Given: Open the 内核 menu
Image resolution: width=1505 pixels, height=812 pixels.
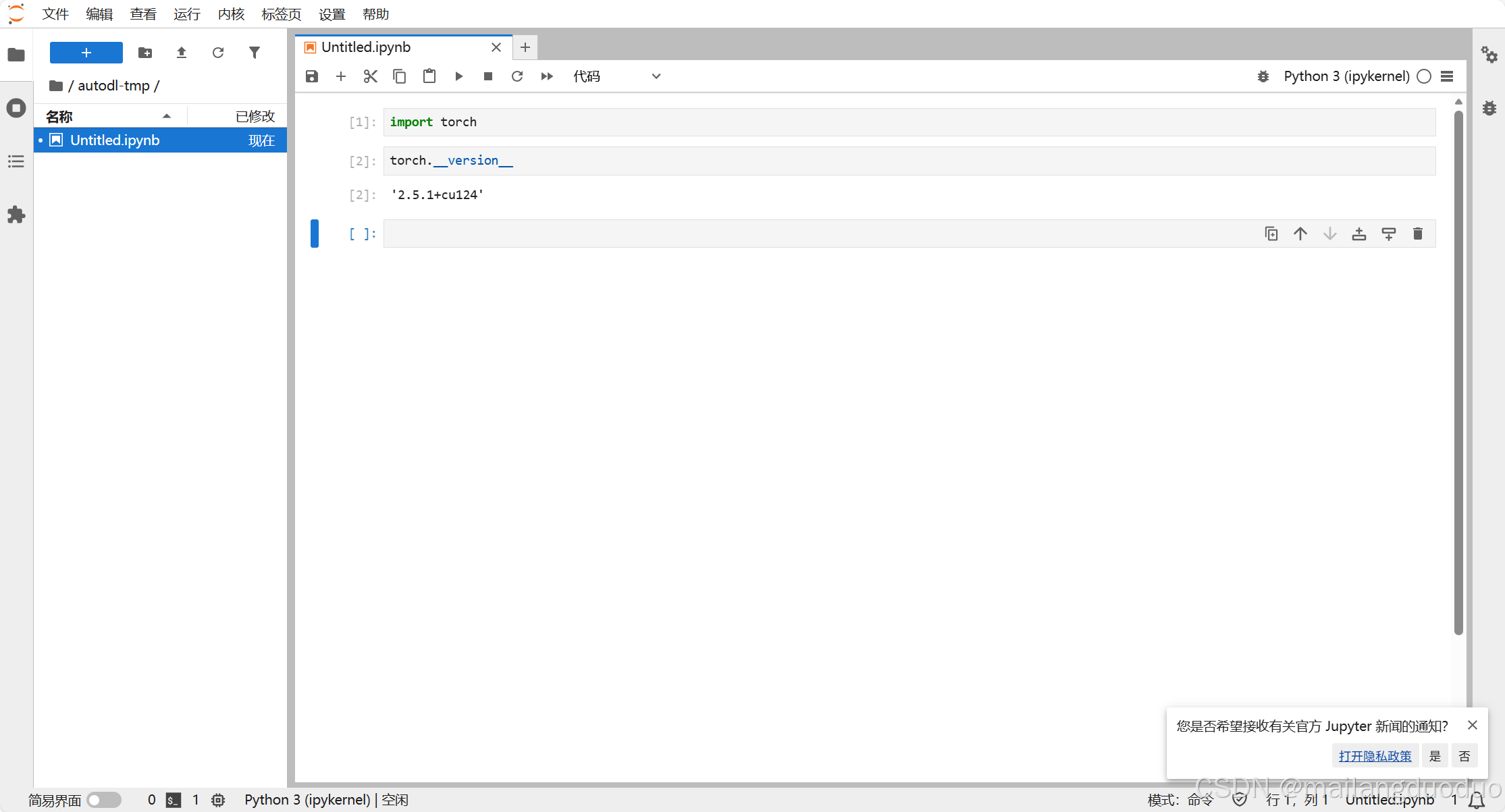Looking at the screenshot, I should [x=231, y=14].
